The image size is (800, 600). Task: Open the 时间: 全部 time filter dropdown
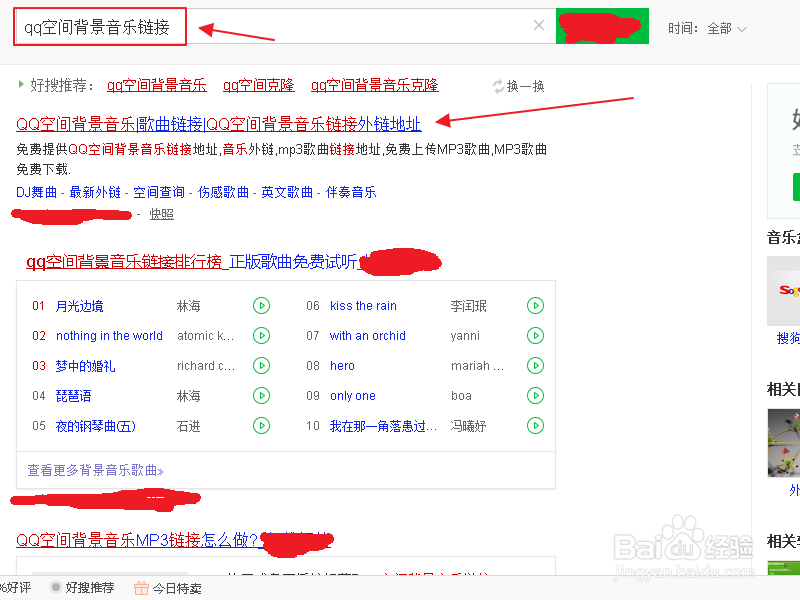(x=708, y=29)
